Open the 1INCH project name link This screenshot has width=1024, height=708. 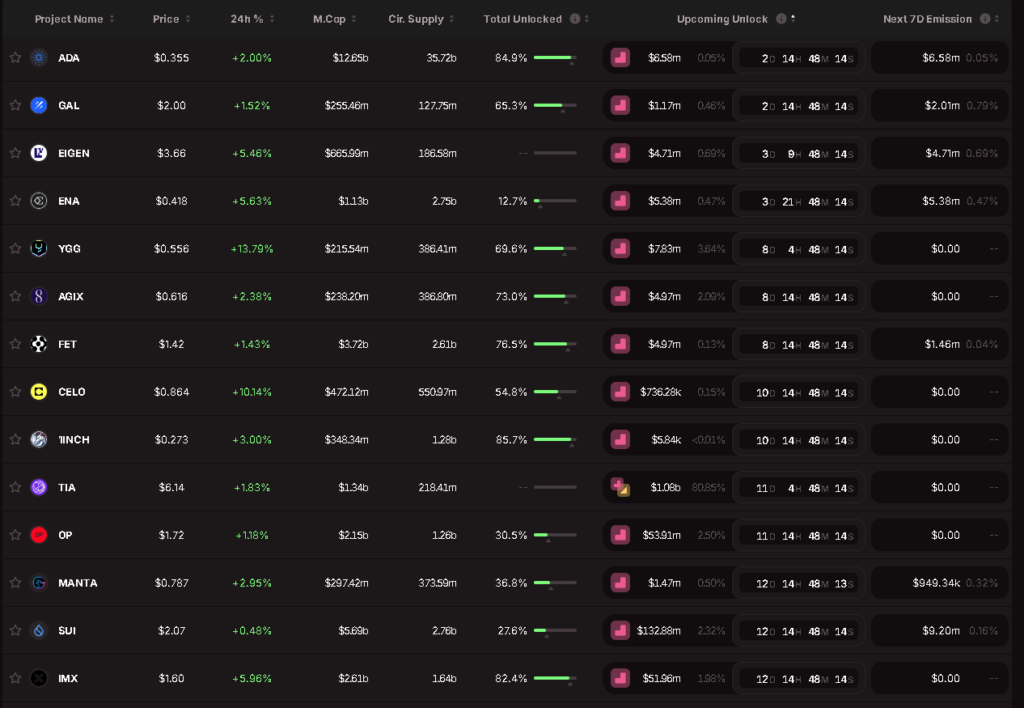click(74, 440)
